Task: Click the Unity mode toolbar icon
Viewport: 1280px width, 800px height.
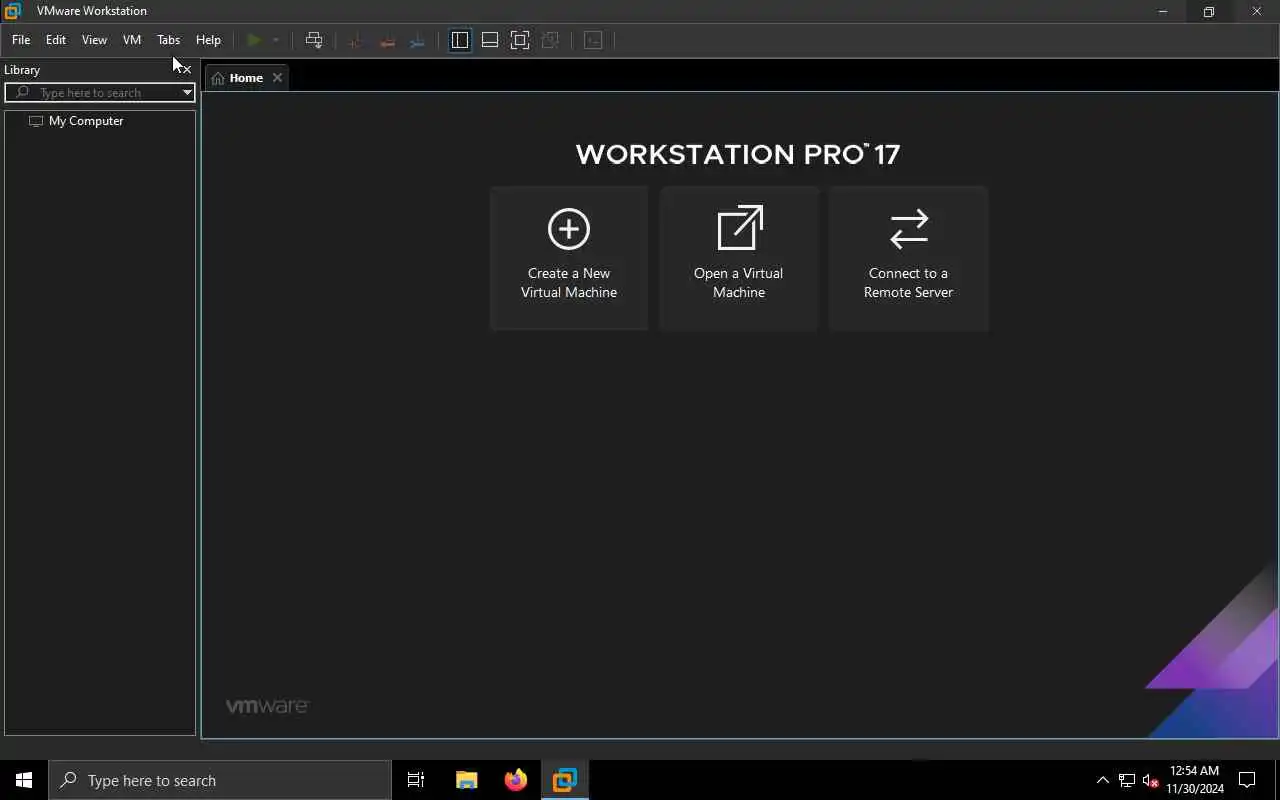Action: pos(550,40)
